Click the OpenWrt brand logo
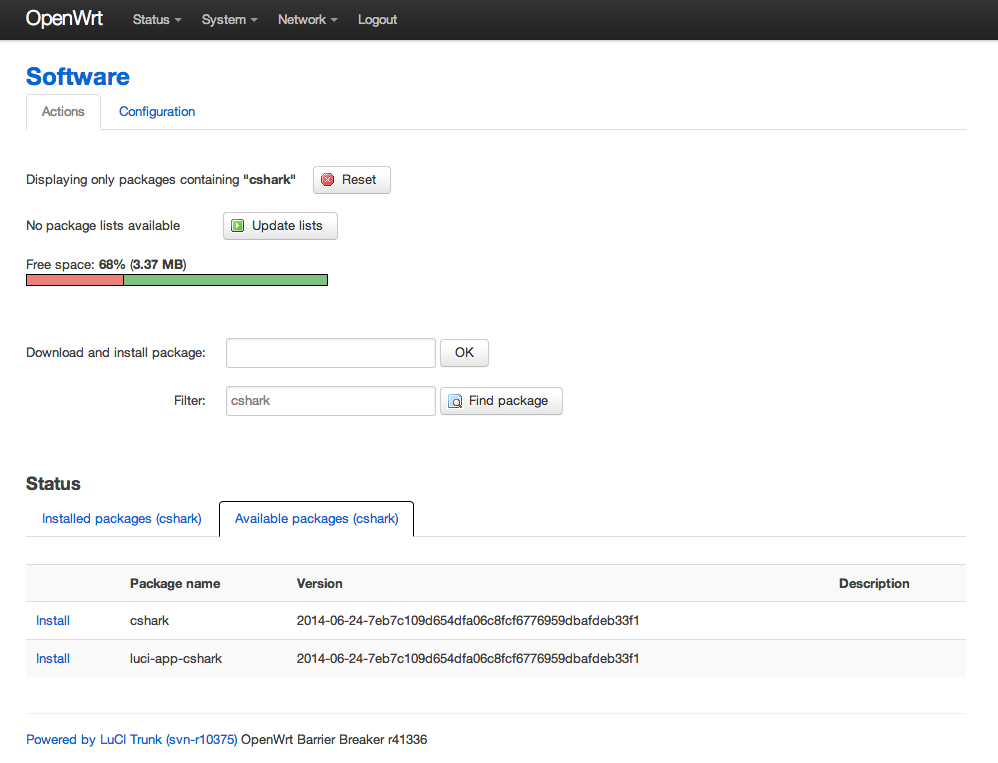 [64, 18]
